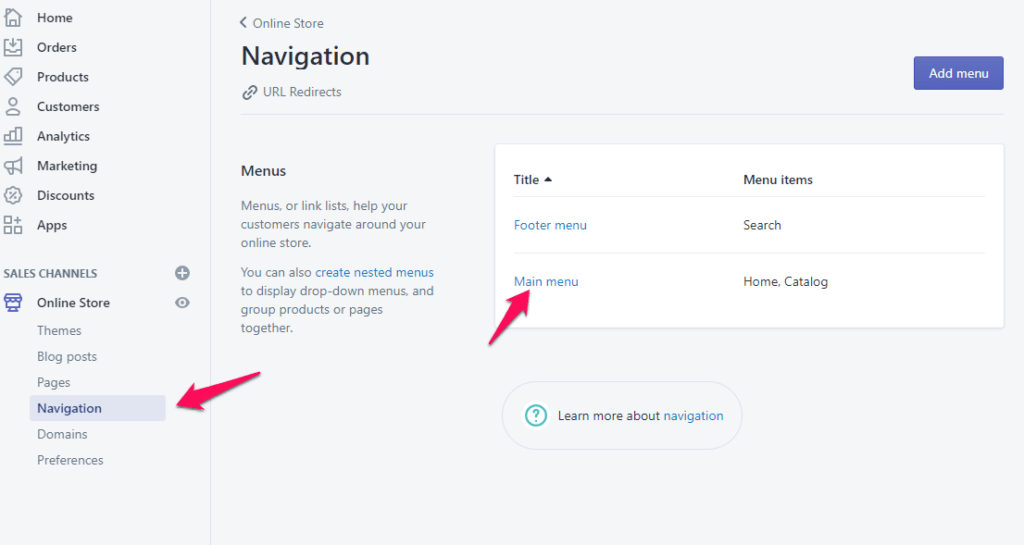Viewport: 1024px width, 545px height.
Task: Open URL Redirects link
Action: (301, 92)
